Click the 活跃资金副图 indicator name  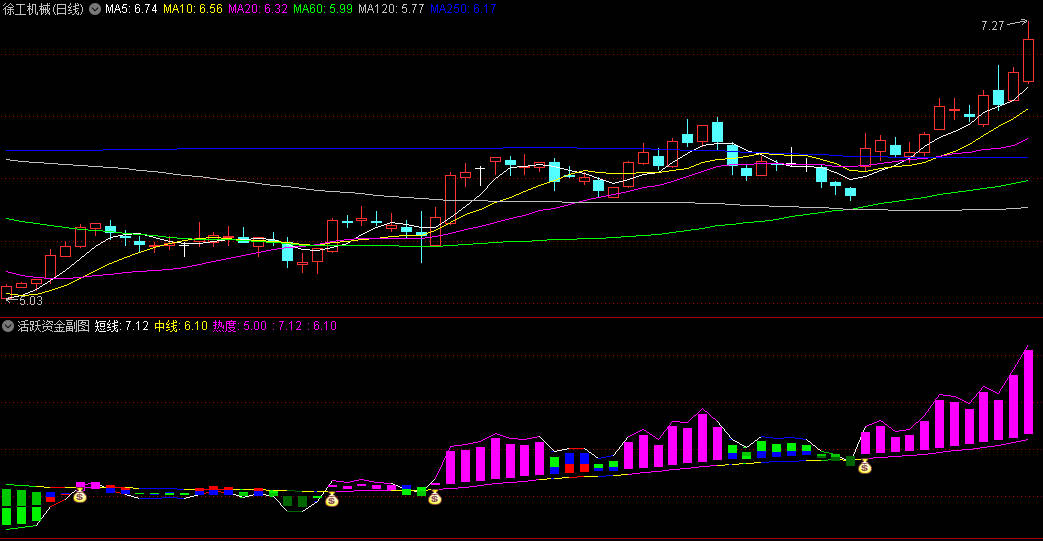click(53, 326)
